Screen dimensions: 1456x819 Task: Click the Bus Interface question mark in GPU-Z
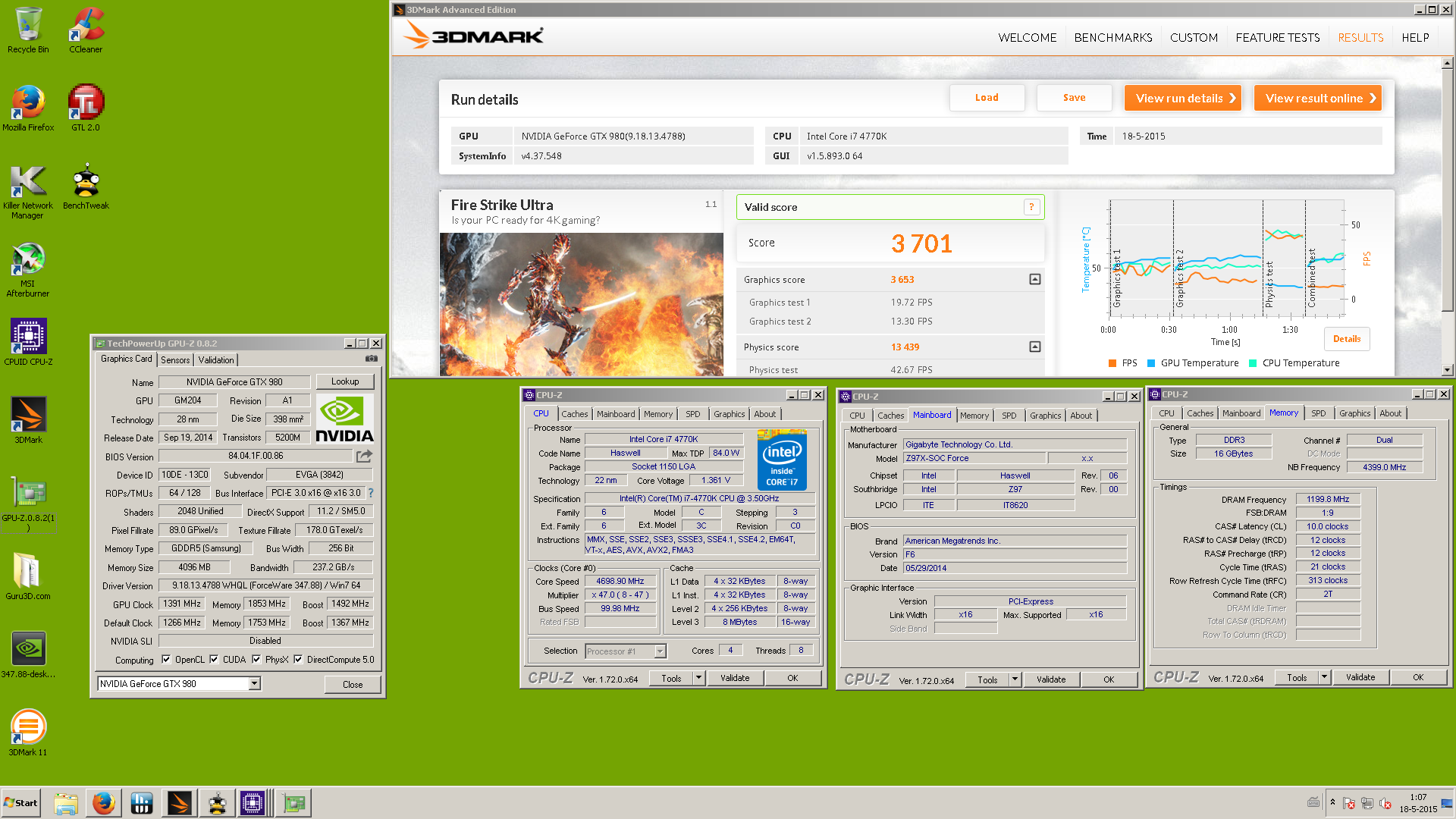[371, 493]
